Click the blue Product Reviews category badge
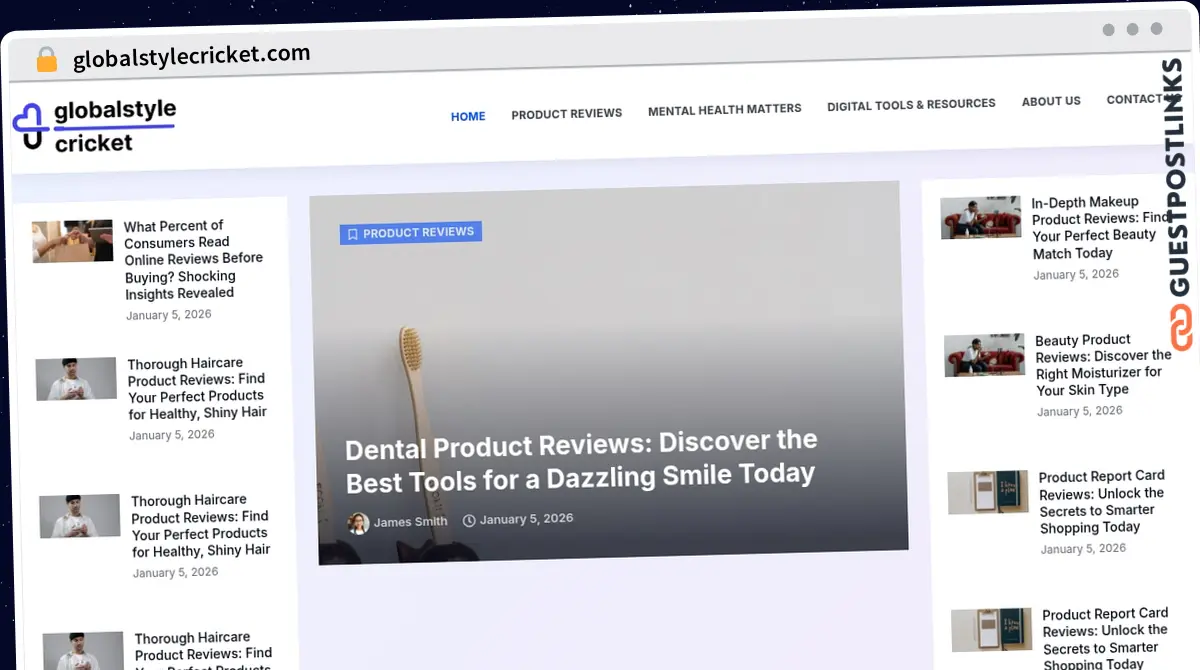 pos(410,233)
